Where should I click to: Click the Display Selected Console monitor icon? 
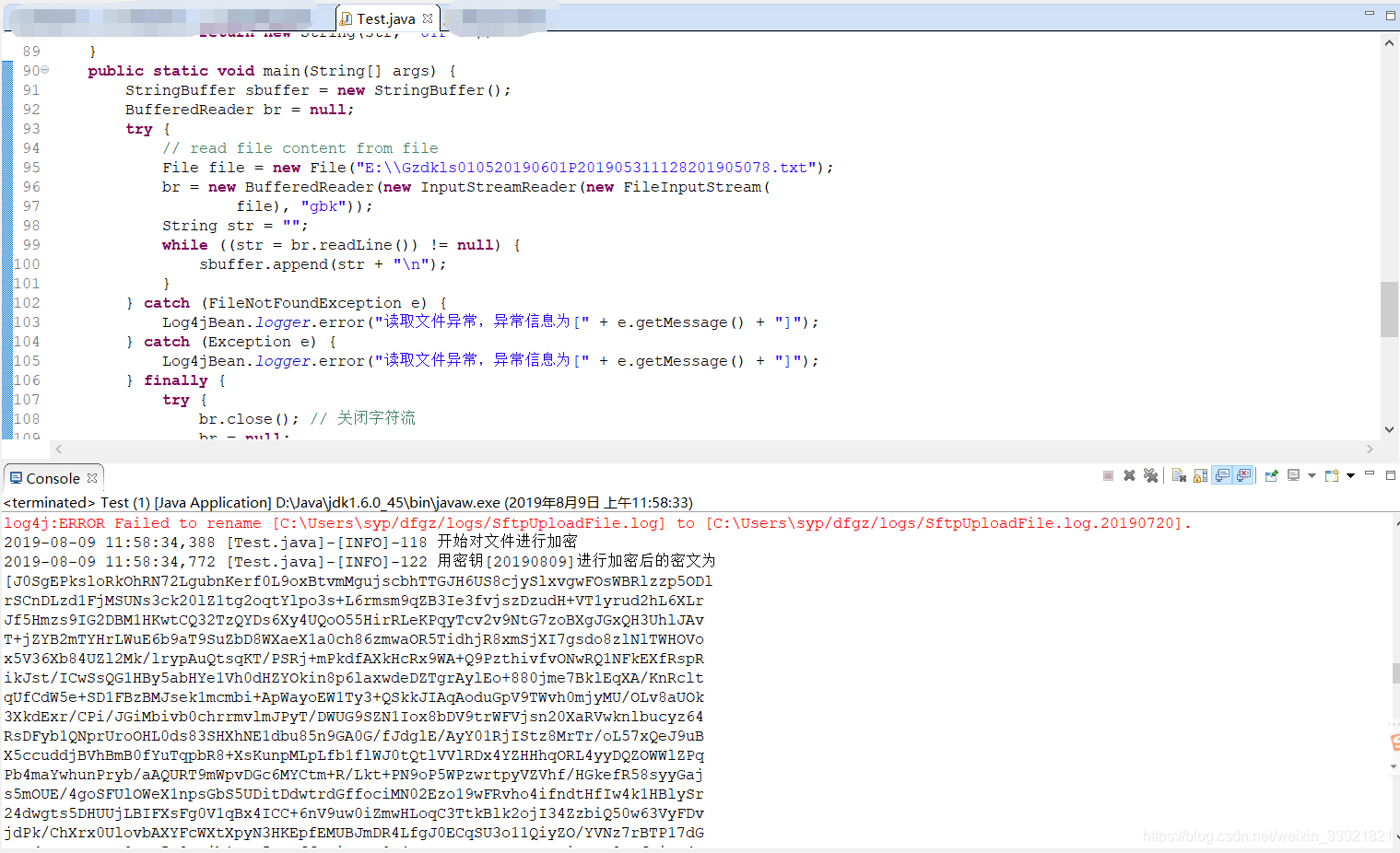click(1294, 475)
